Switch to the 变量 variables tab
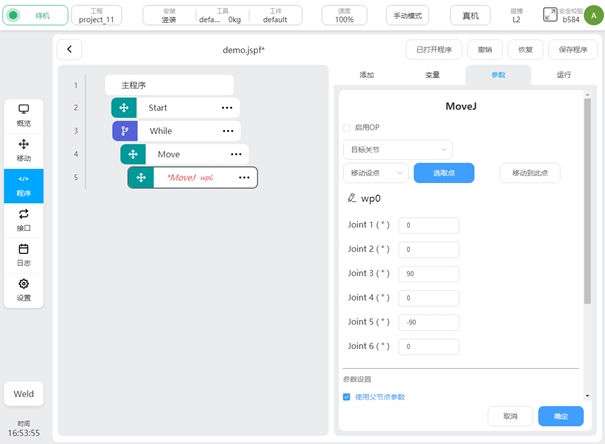This screenshot has height=444, width=605. [x=432, y=75]
